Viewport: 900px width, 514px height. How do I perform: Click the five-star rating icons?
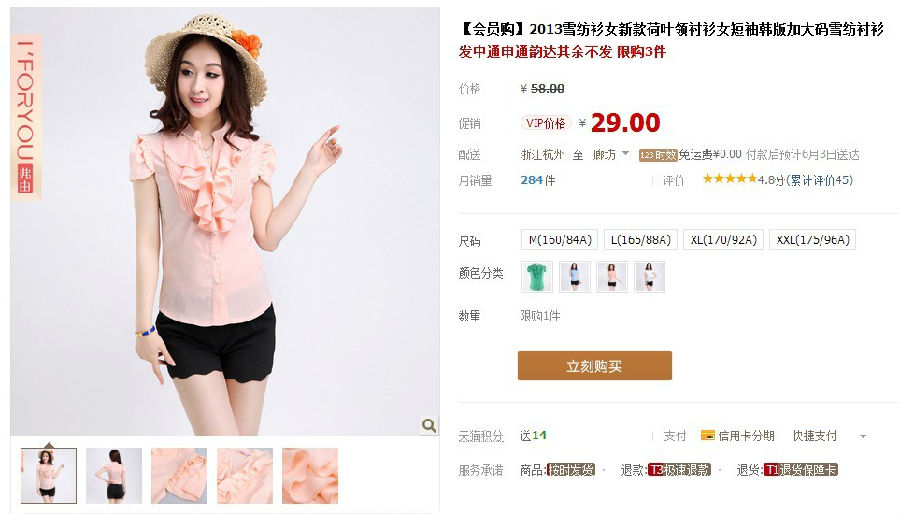(x=730, y=179)
